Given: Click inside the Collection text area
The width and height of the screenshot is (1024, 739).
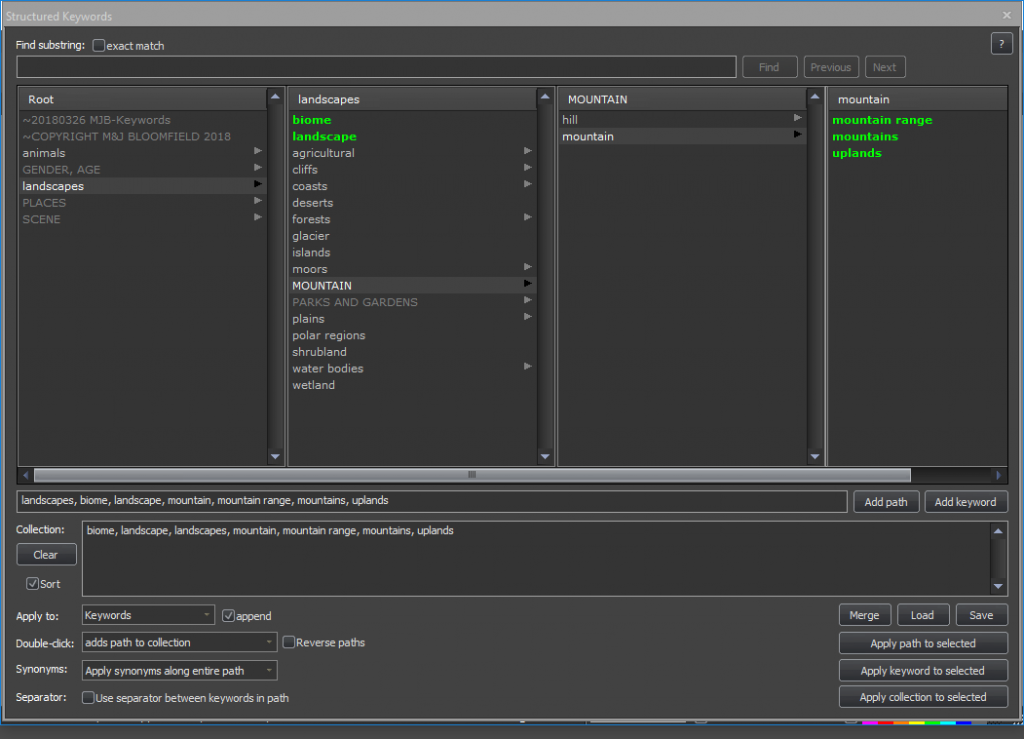Looking at the screenshot, I should pos(536,559).
